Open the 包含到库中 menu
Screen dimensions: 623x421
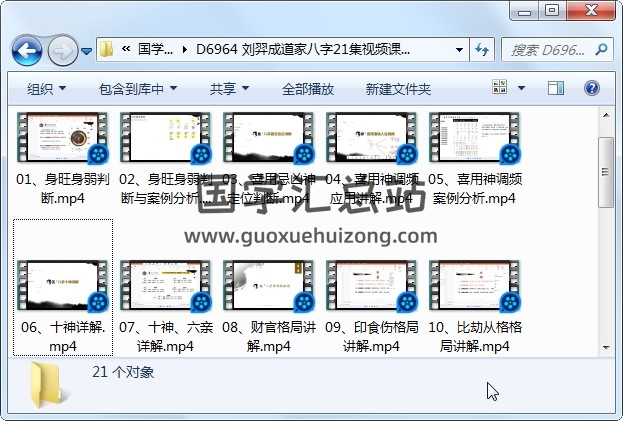click(137, 89)
